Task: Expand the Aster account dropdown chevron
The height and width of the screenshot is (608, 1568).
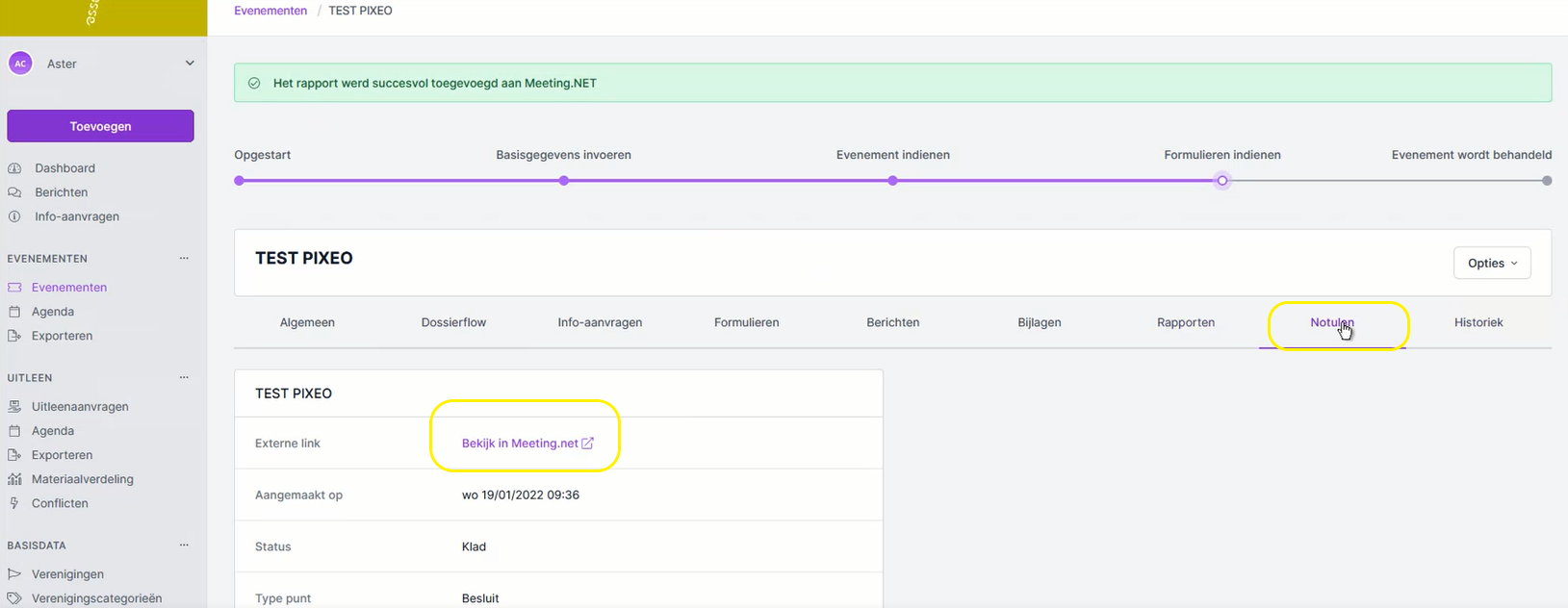Action: point(190,63)
